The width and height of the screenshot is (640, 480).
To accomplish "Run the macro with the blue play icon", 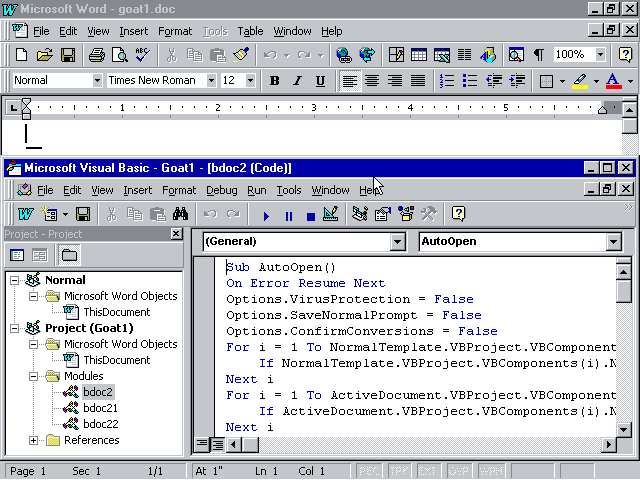I will [266, 216].
